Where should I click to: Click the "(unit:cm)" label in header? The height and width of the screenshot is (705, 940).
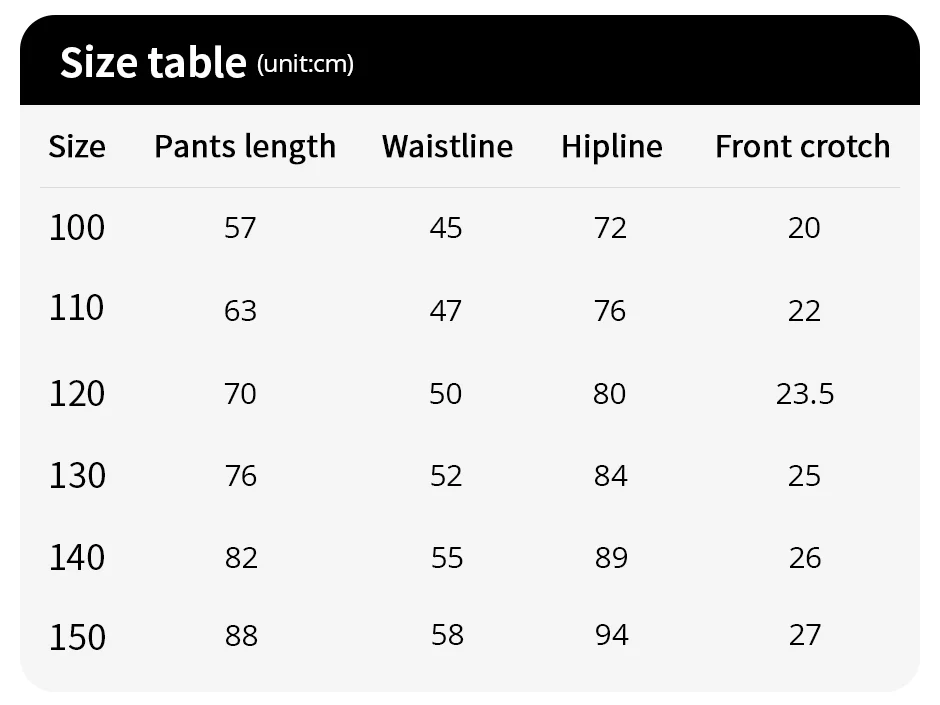(305, 65)
